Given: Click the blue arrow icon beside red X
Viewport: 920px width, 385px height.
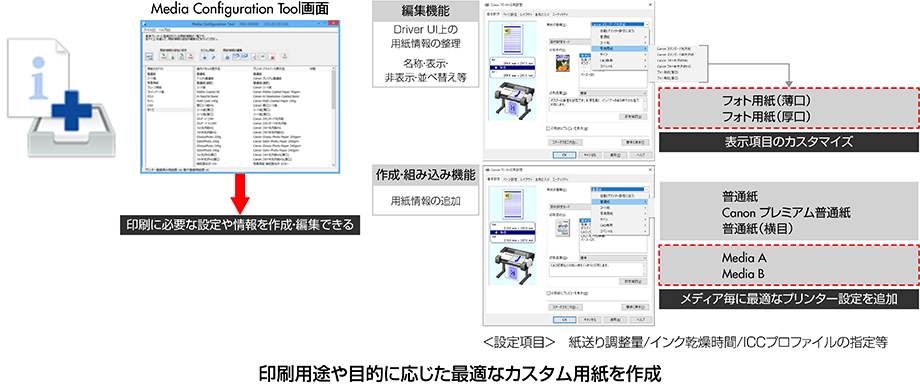Looking at the screenshot, I should point(262,56).
